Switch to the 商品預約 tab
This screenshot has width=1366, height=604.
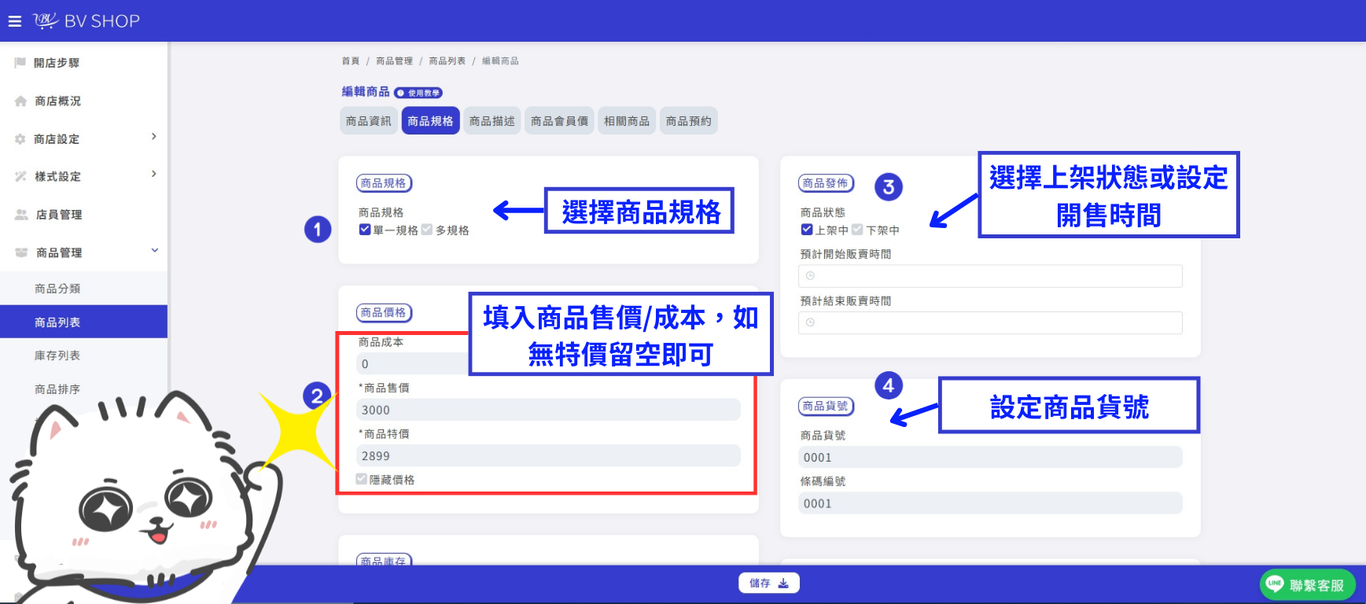click(x=689, y=121)
